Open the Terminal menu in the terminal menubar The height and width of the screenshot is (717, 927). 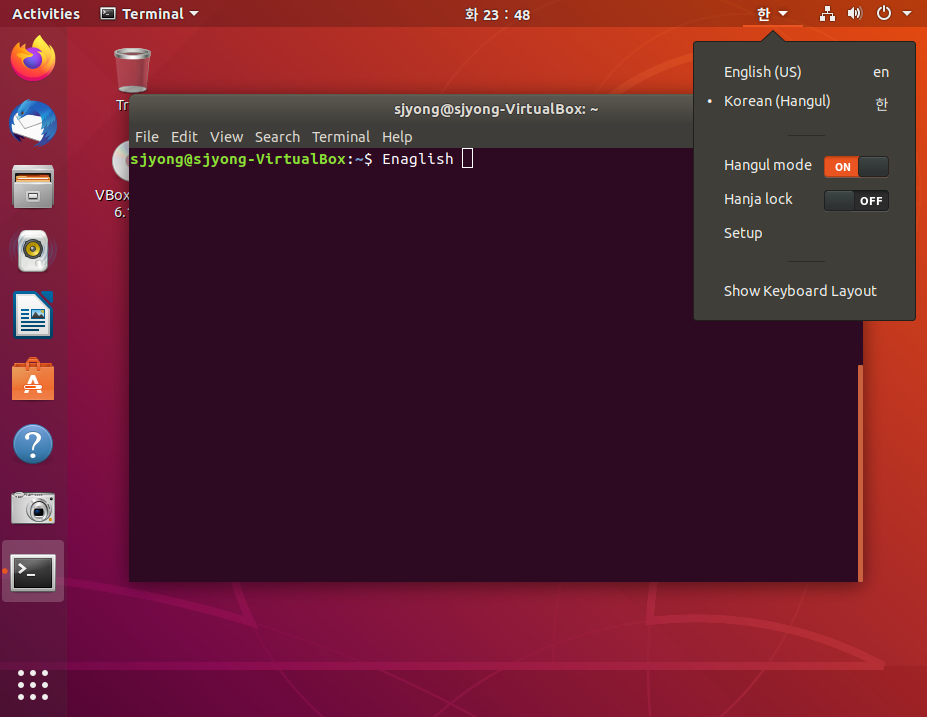(341, 137)
